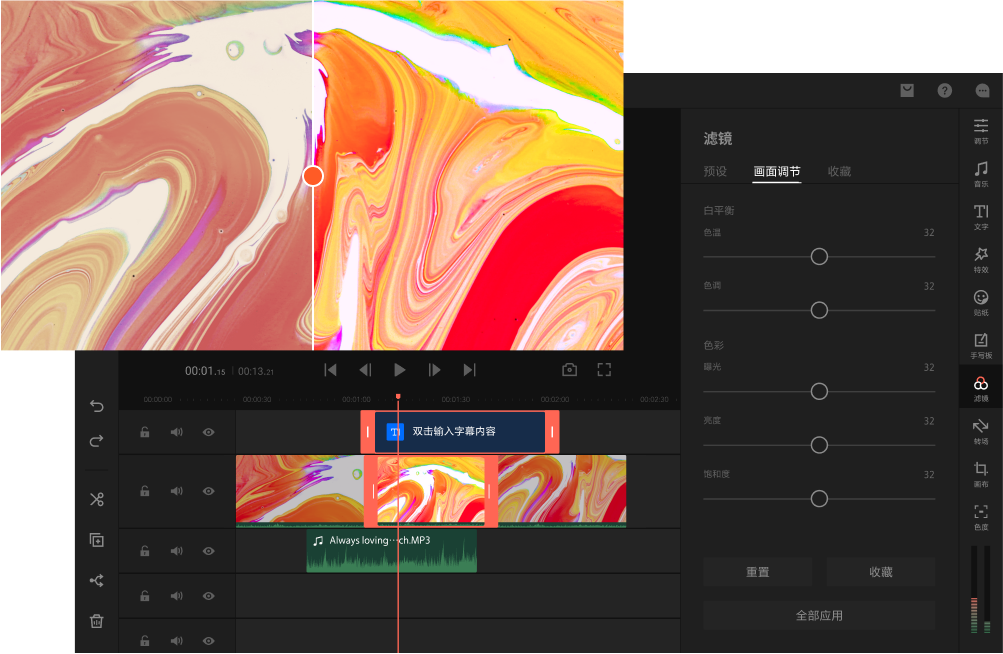Viewport: 1003px width, 654px height.
Task: Switch to the 预设 (Presets) tab
Action: coord(715,171)
